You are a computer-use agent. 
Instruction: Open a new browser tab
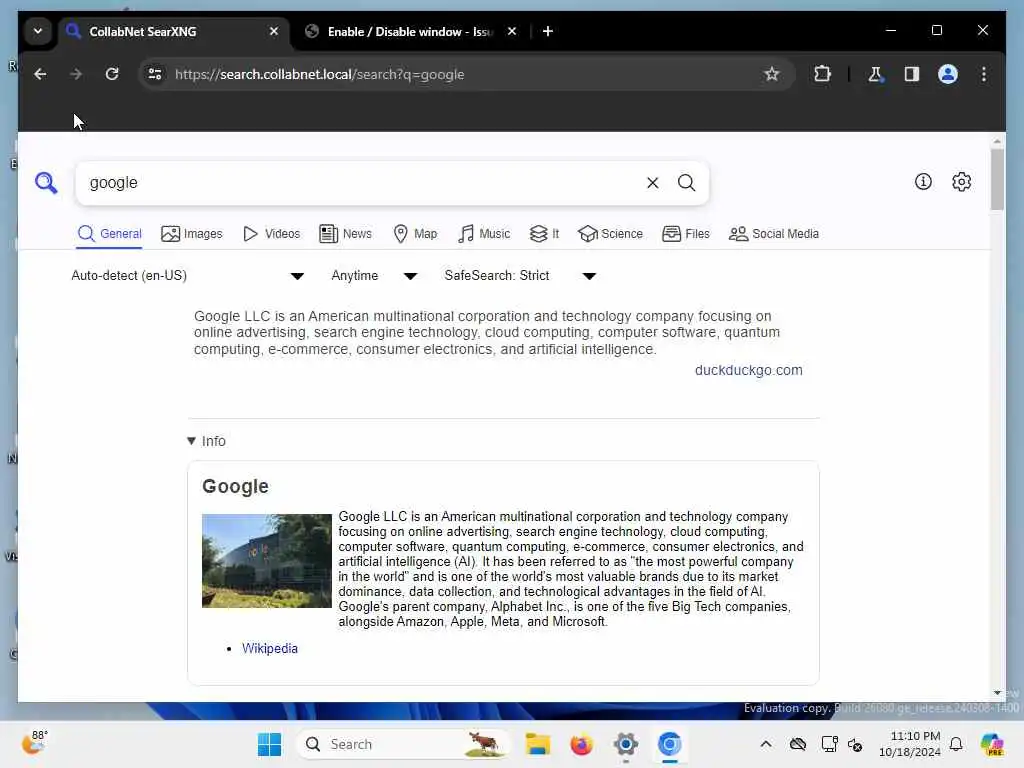point(548,31)
